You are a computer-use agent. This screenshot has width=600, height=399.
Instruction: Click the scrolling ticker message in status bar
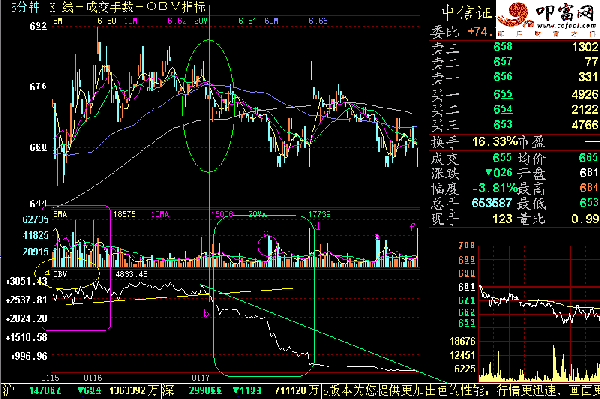click(x=461, y=391)
